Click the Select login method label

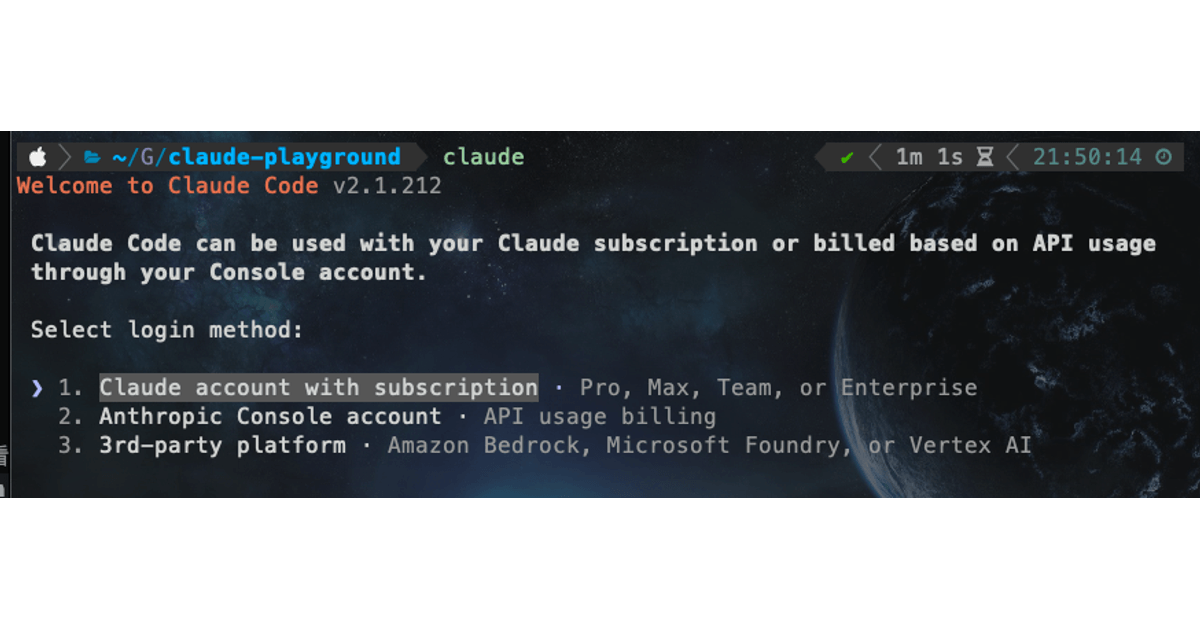tap(167, 330)
